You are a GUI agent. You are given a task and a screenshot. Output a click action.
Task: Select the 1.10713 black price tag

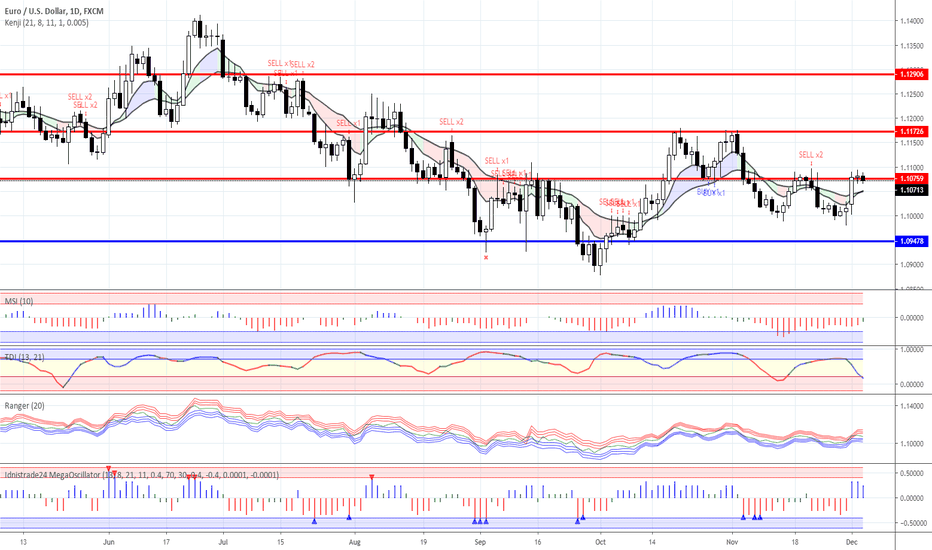pyautogui.click(x=911, y=189)
